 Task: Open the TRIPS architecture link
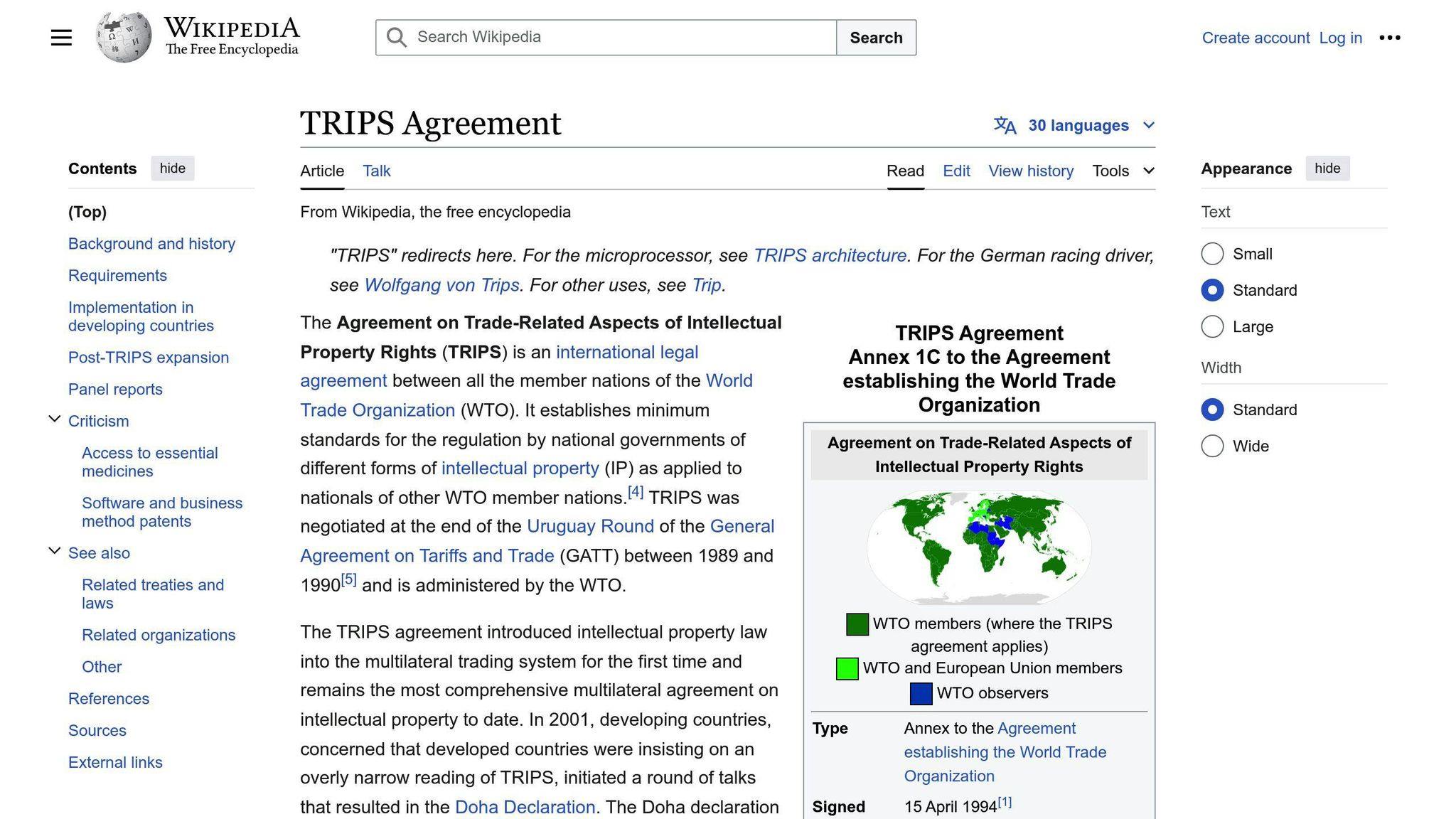click(x=830, y=255)
